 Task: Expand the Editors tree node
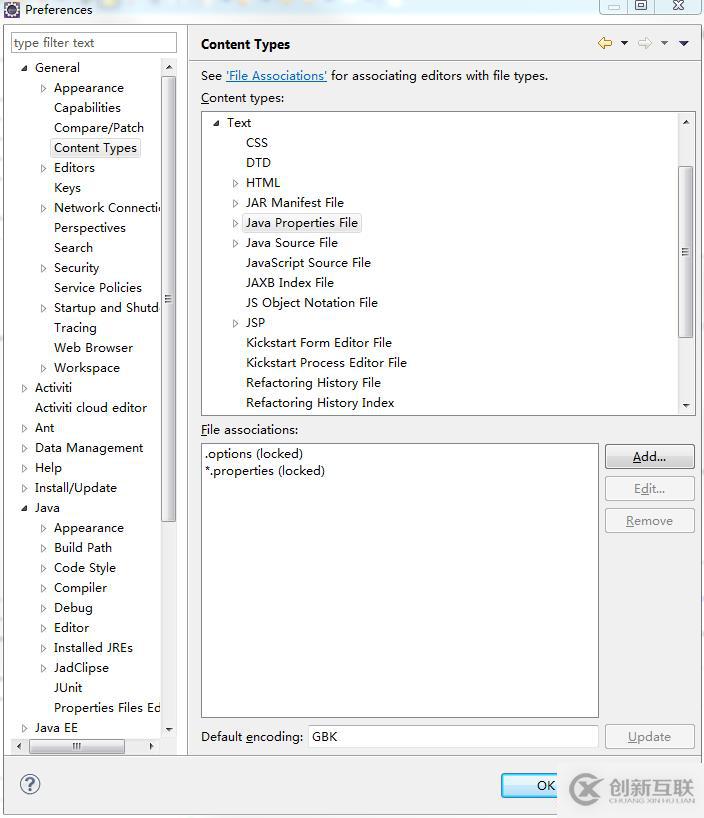point(43,168)
